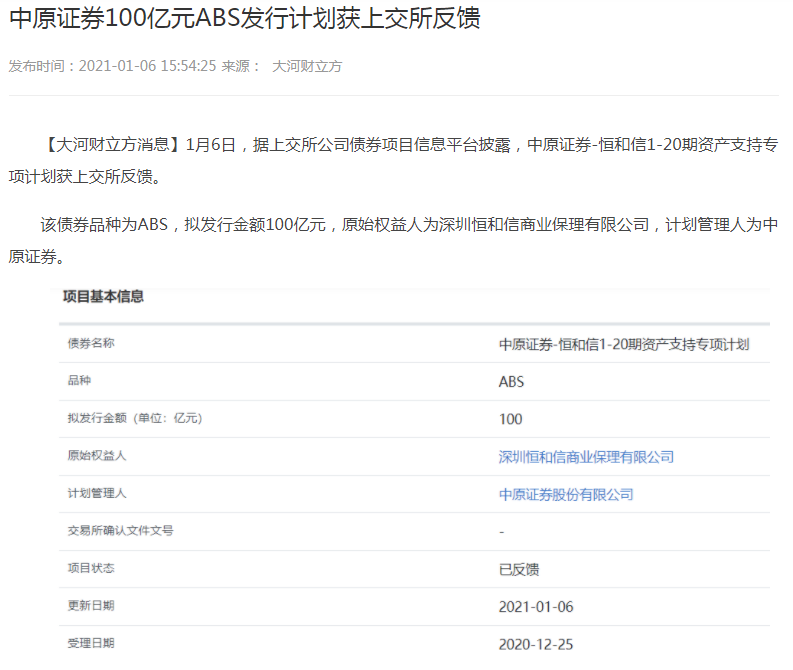Select the issuance amount value 100
The image size is (793, 670).
click(510, 419)
